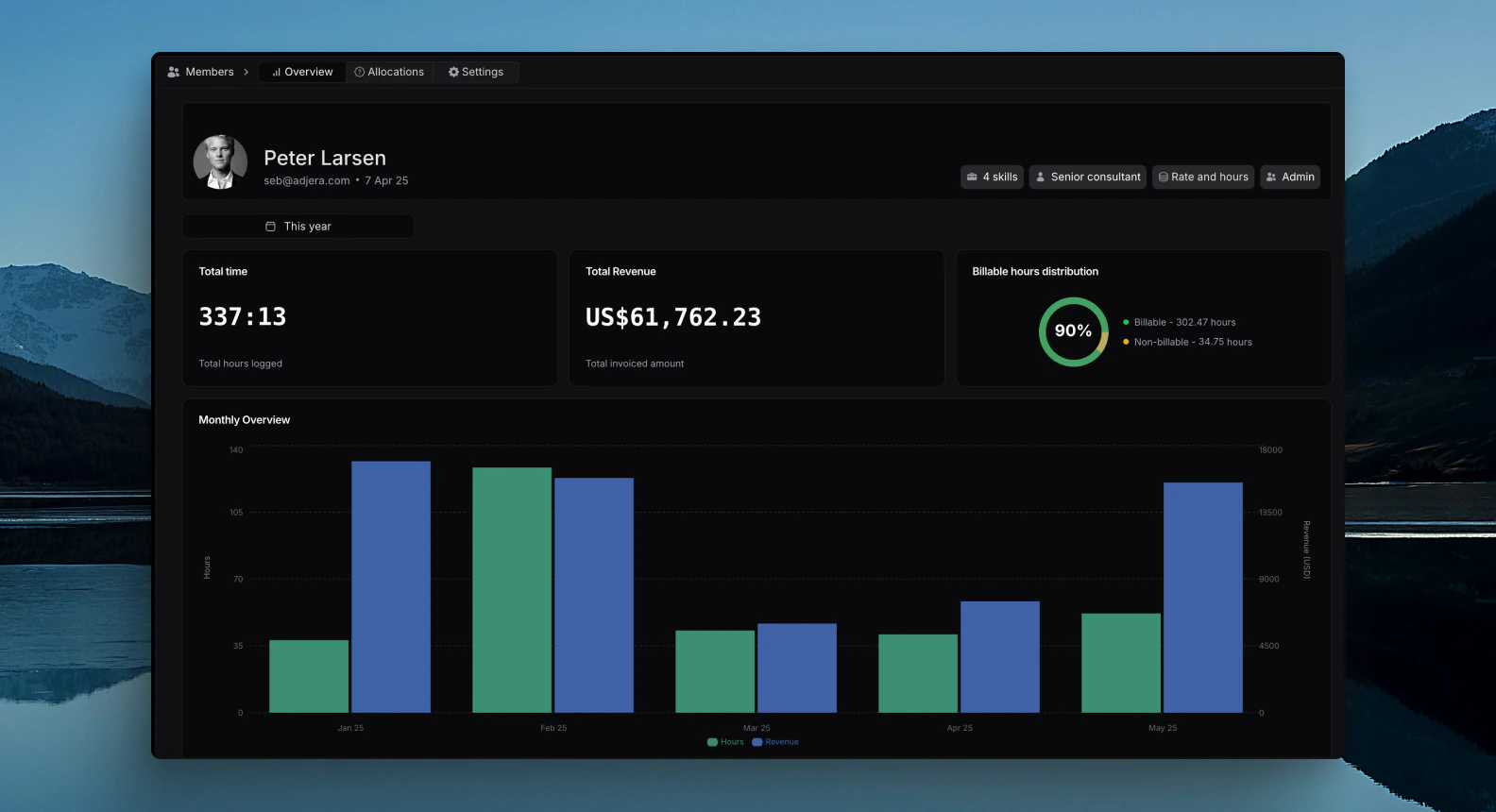Toggle the Revenue series in chart legend

pos(775,742)
